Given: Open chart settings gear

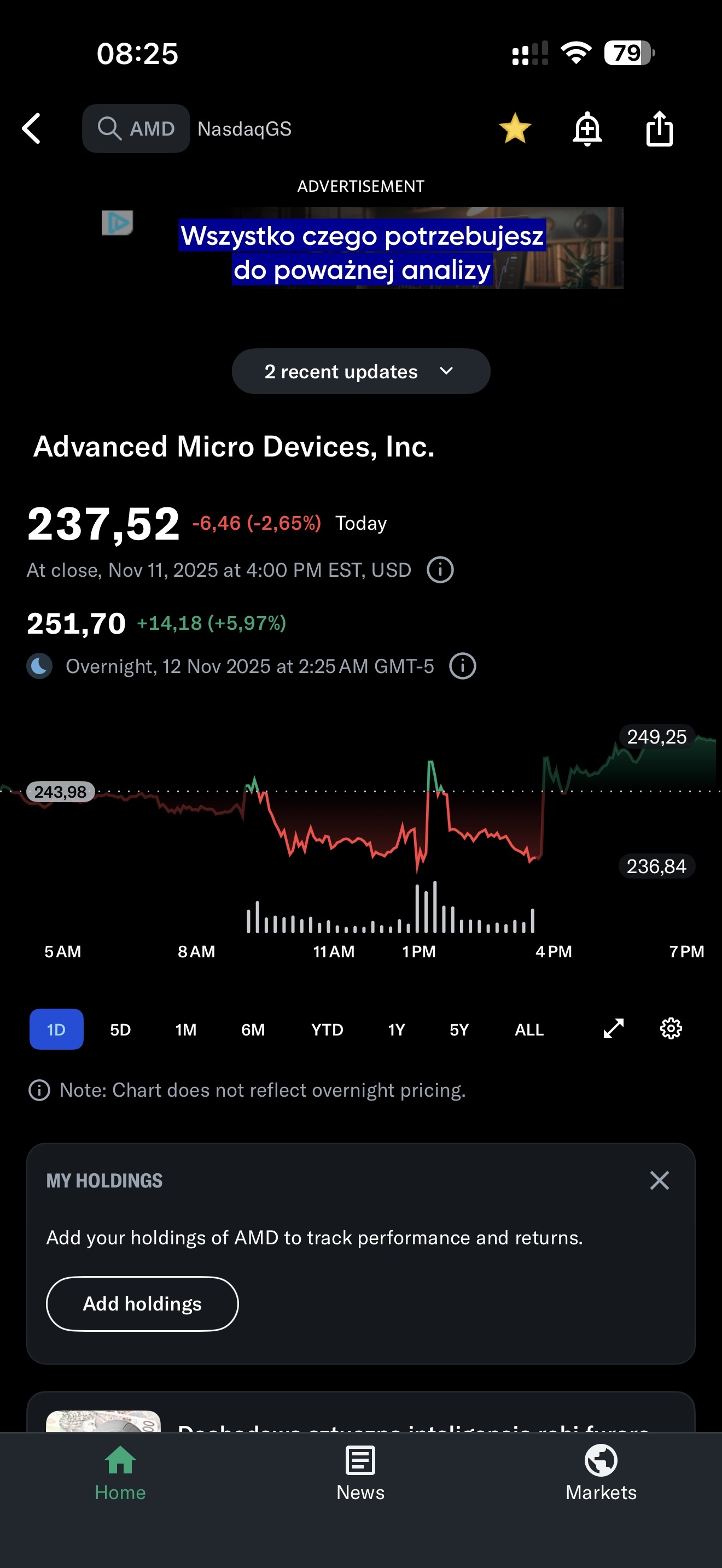Looking at the screenshot, I should coord(671,1029).
